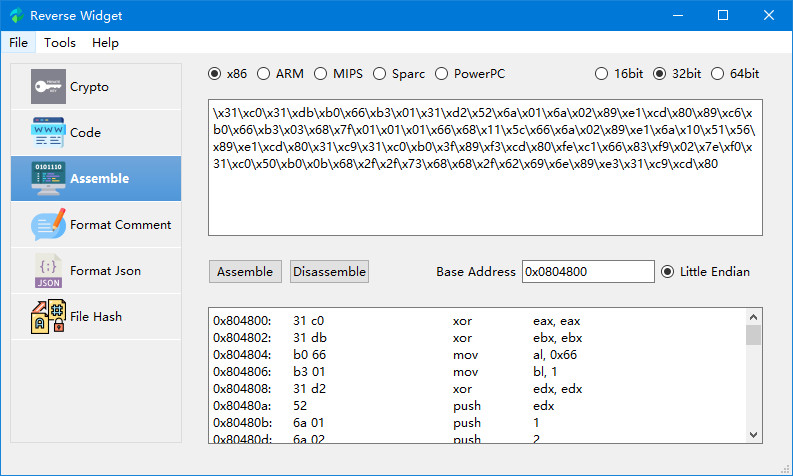Open the Help menu
This screenshot has height=476, width=793.
(x=105, y=42)
